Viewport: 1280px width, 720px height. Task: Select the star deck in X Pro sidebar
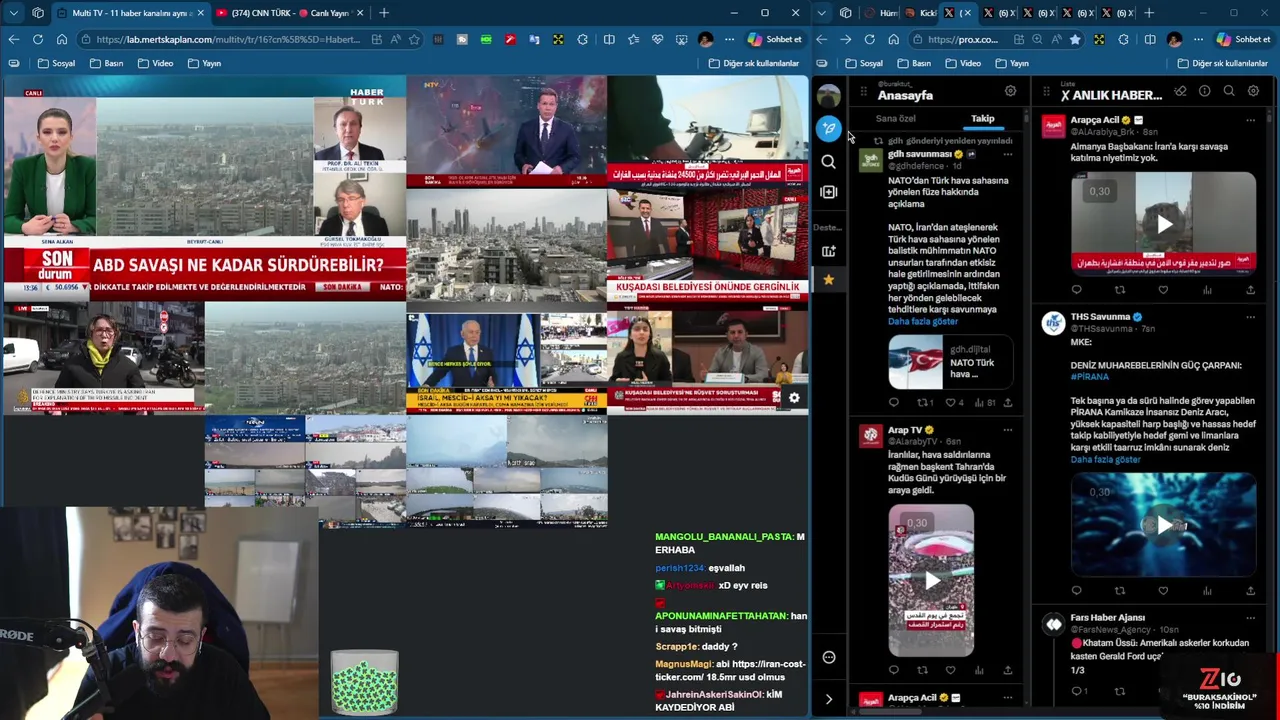click(828, 280)
